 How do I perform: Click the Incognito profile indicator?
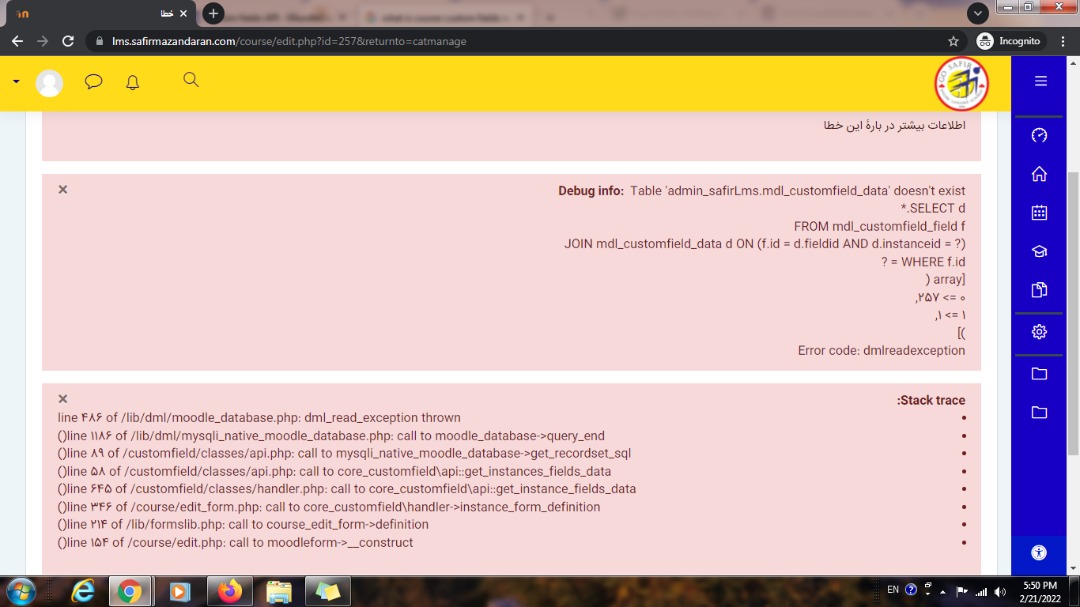(1008, 41)
